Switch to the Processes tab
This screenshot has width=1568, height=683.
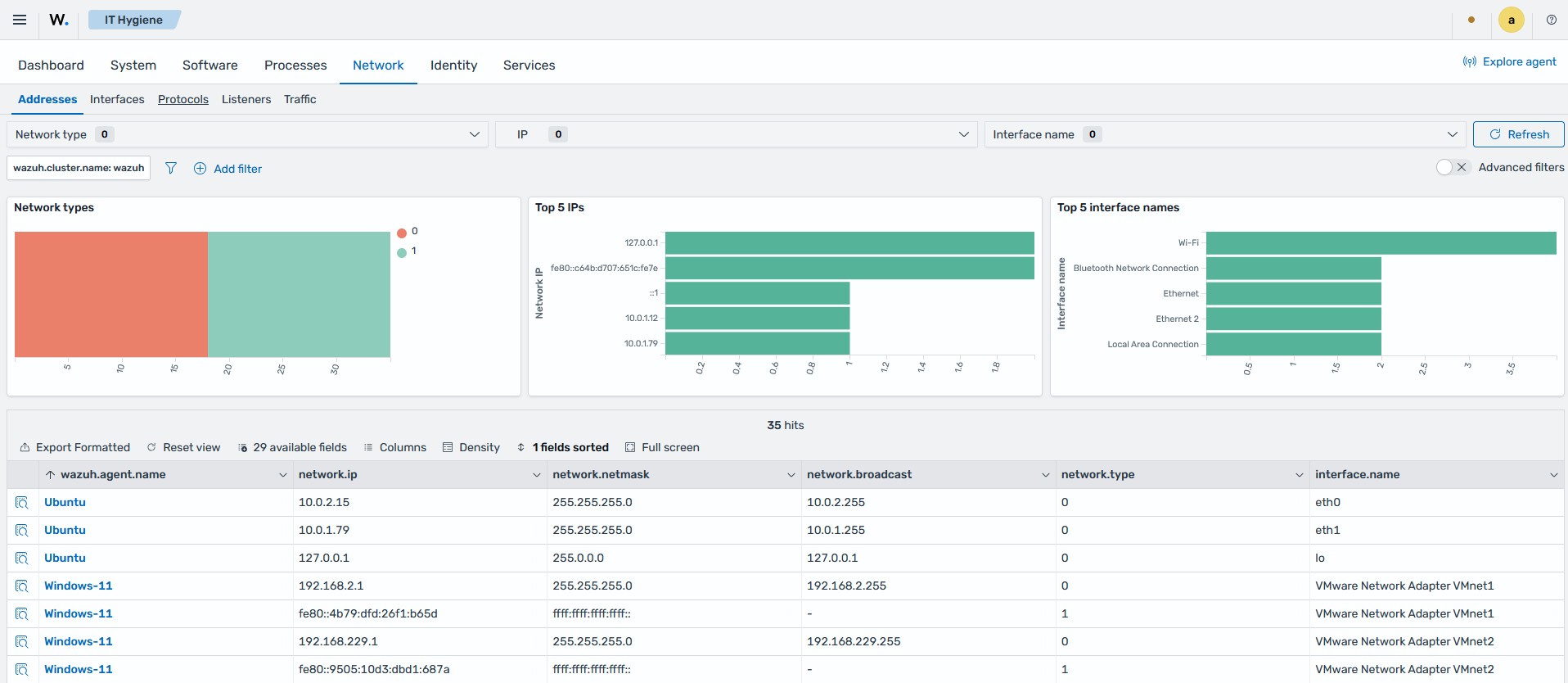coord(295,65)
